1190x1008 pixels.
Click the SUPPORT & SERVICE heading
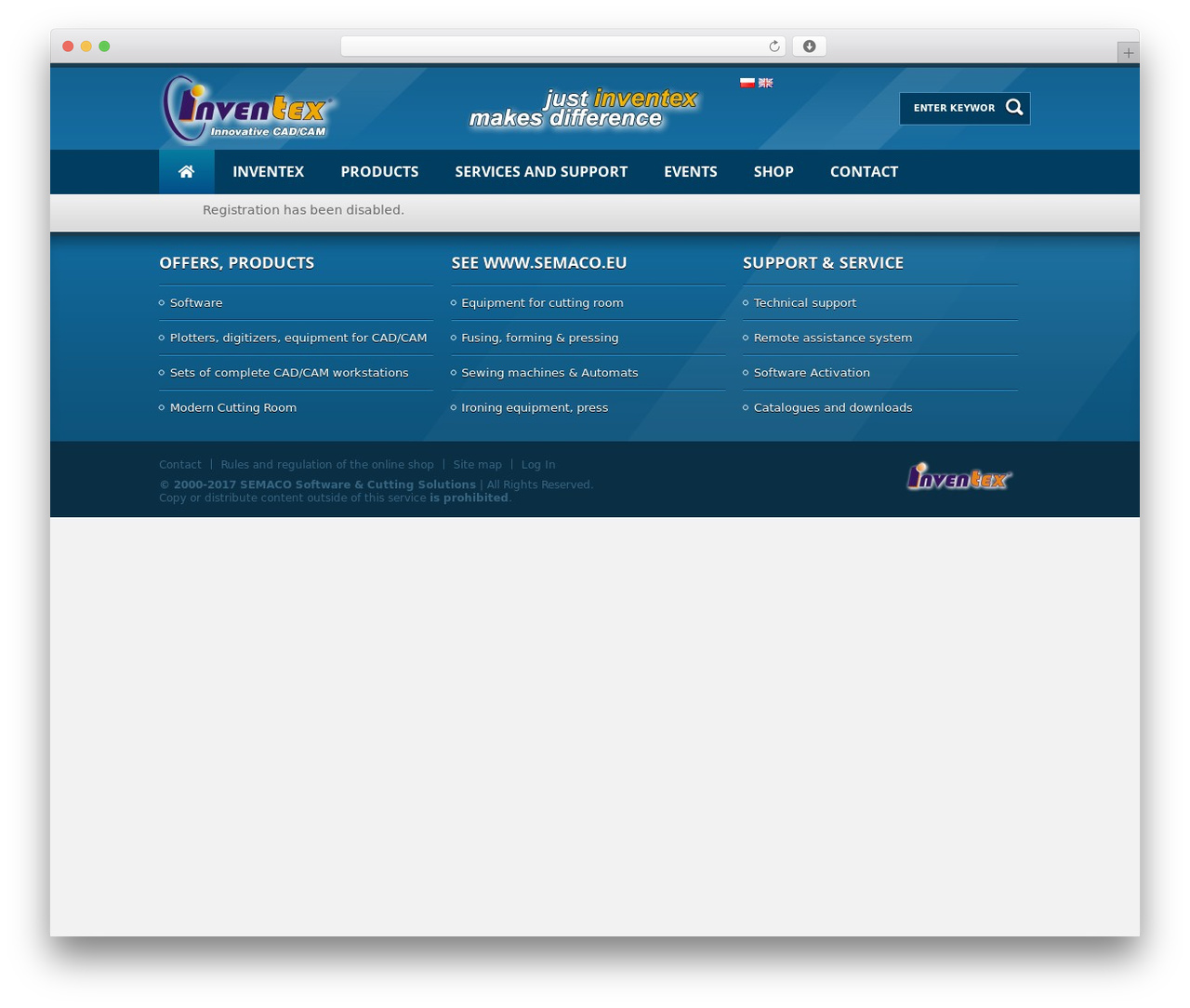823,263
